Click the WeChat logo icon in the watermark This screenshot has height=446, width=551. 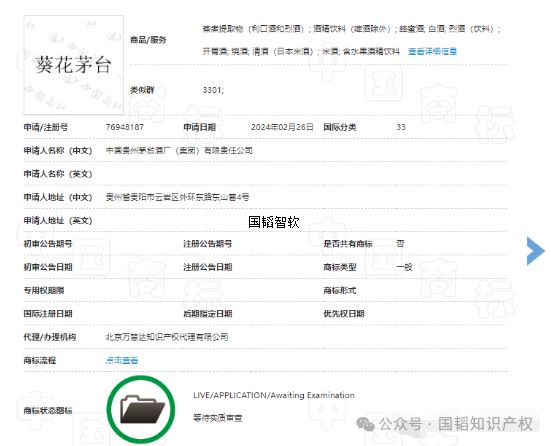[x=365, y=424]
